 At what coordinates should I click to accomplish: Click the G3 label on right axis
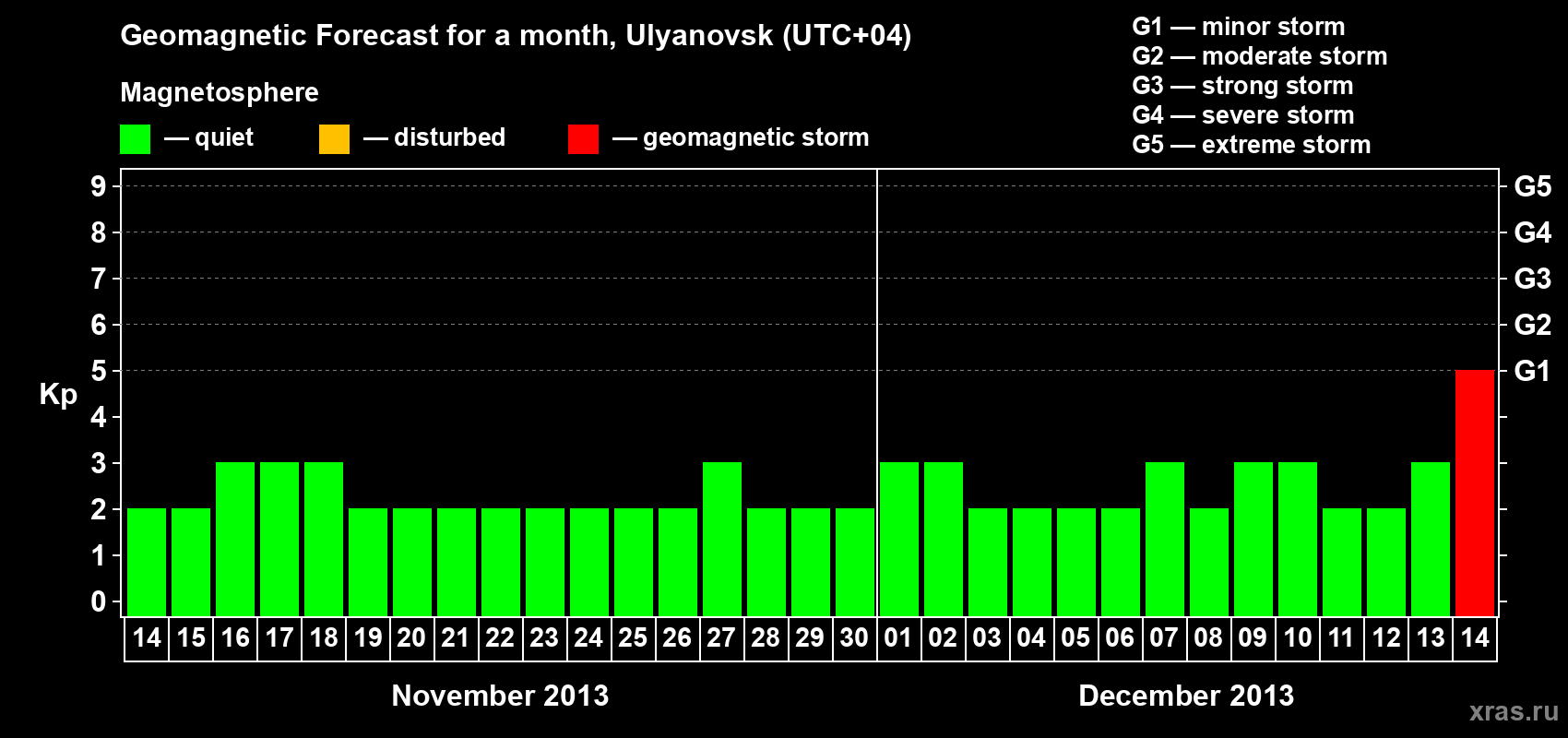coord(1533,279)
